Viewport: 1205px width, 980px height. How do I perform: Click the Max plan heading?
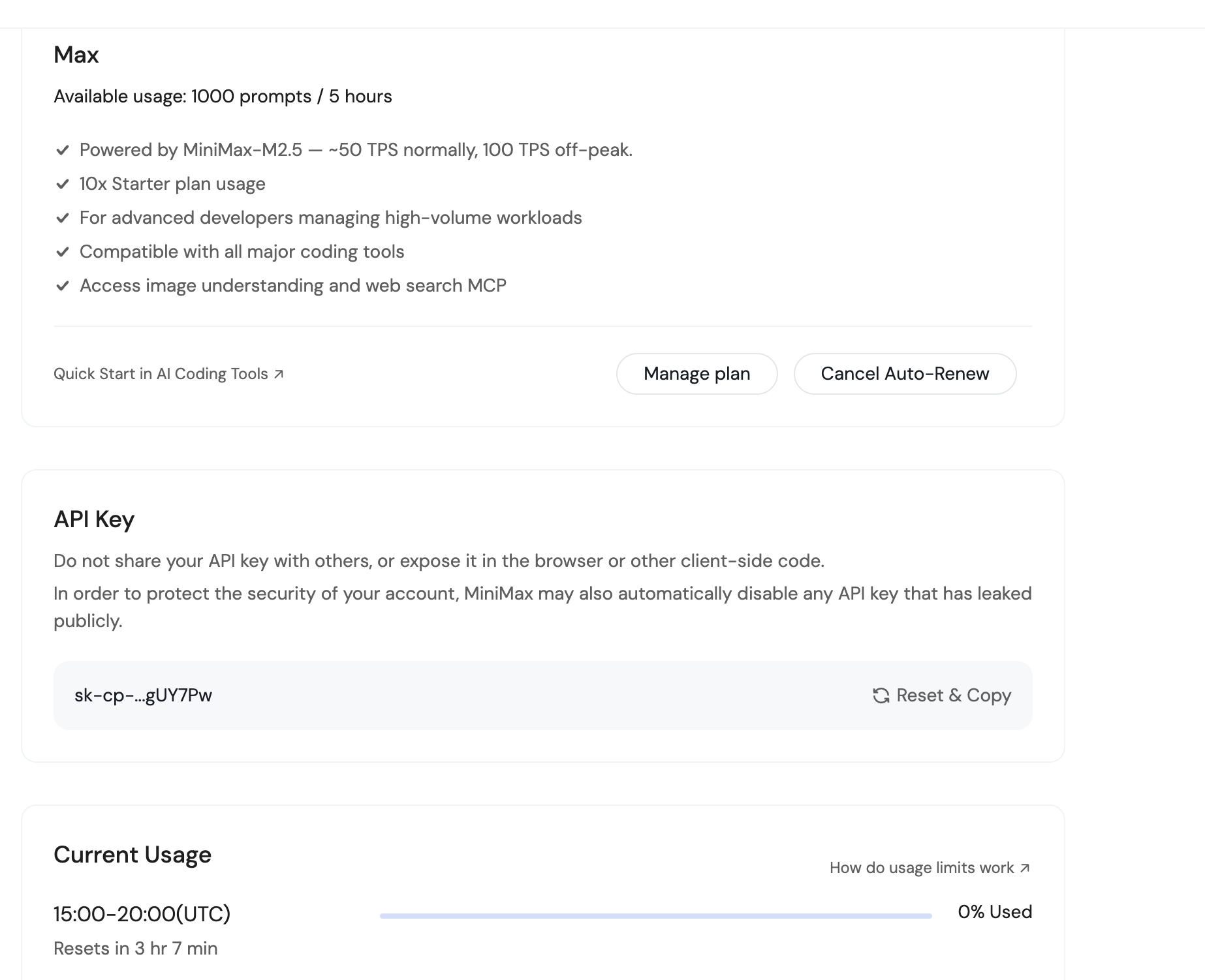click(x=76, y=55)
